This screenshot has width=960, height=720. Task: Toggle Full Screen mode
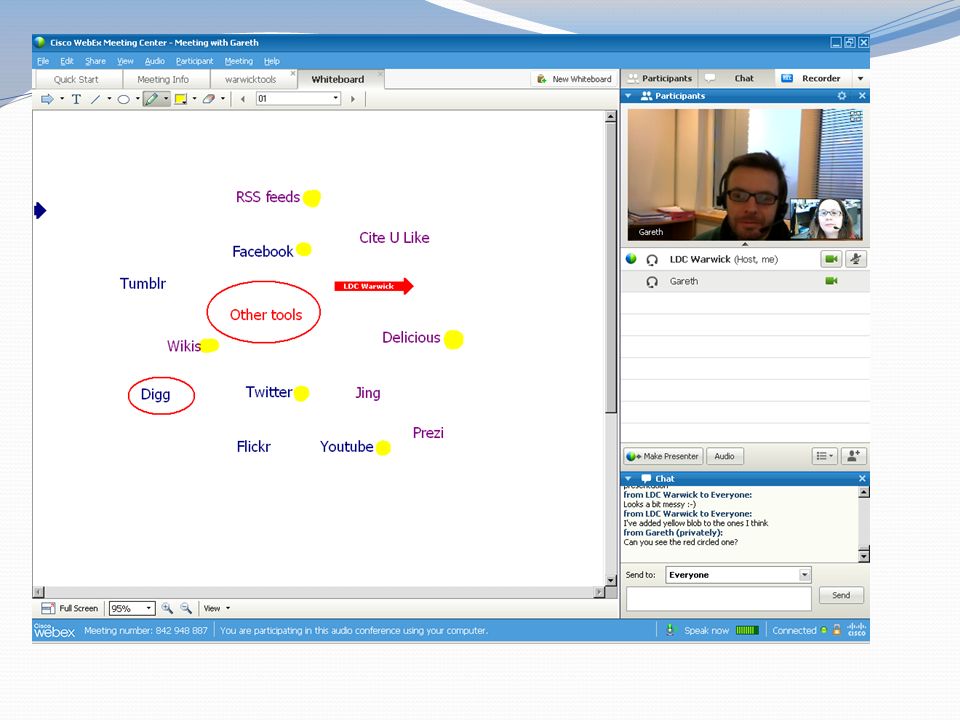[69, 608]
